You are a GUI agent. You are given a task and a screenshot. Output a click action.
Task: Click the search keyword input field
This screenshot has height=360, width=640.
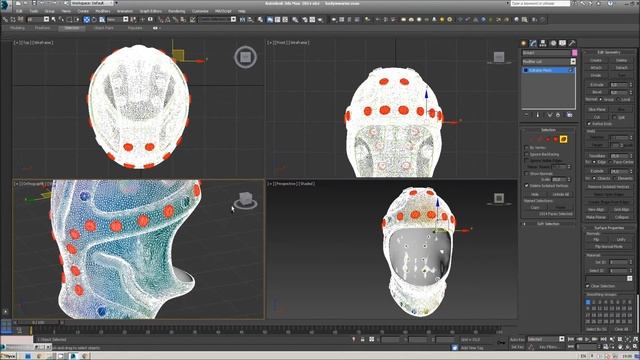coord(540,3)
